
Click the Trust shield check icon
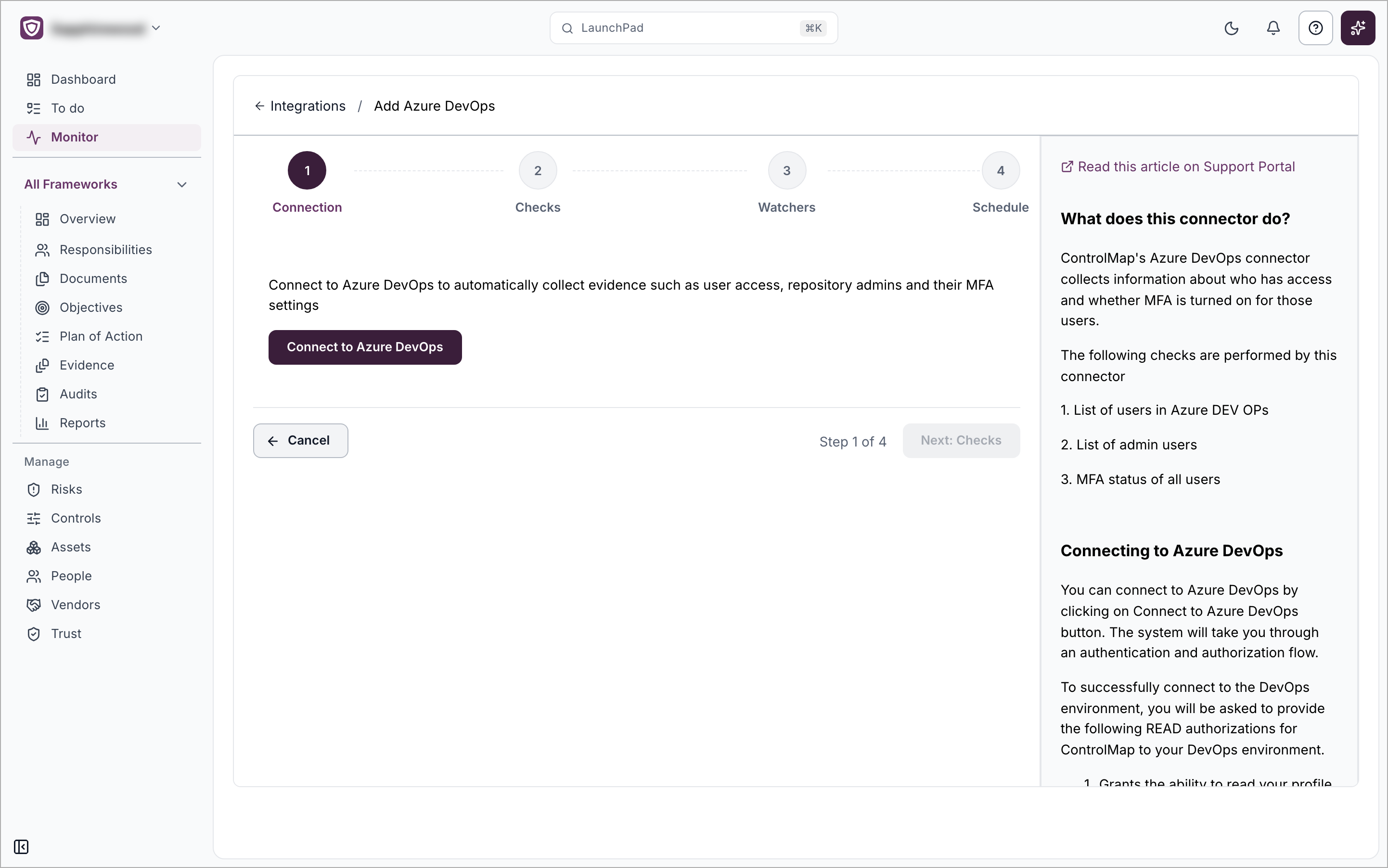point(34,634)
